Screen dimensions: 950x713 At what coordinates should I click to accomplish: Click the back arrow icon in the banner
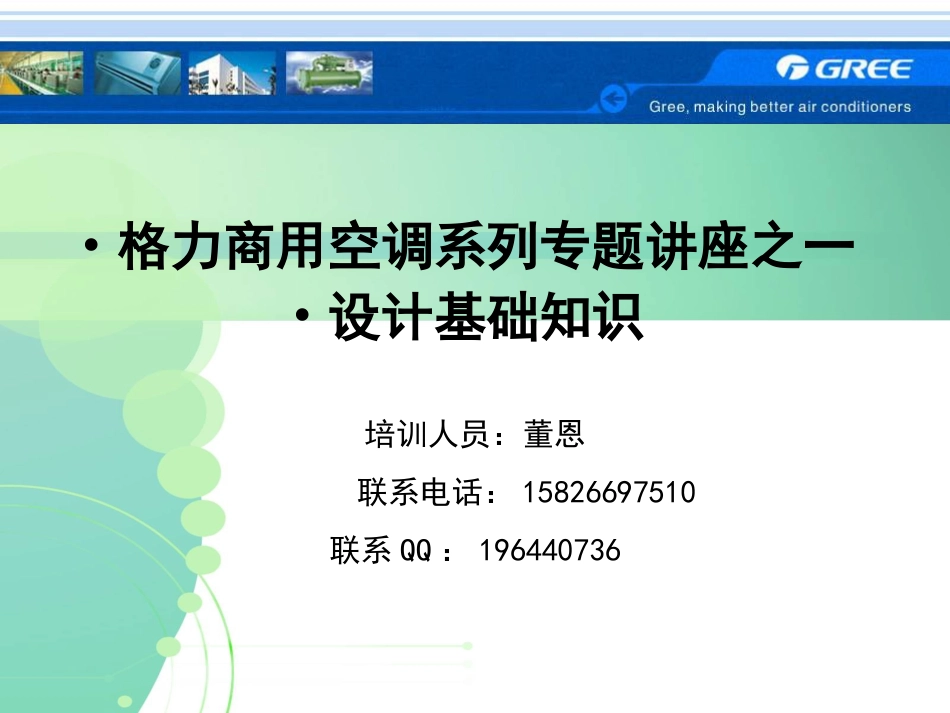coord(613,98)
